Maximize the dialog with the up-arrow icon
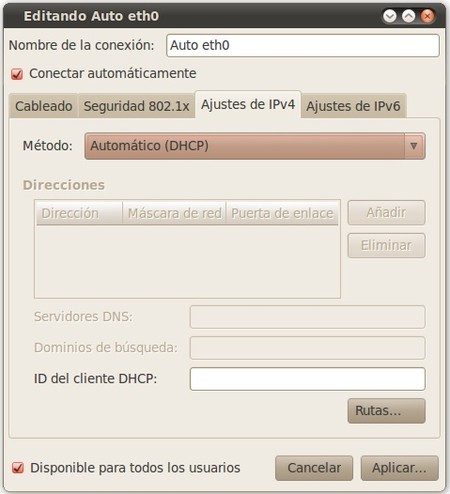Viewport: 450px width, 494px height. 409,16
